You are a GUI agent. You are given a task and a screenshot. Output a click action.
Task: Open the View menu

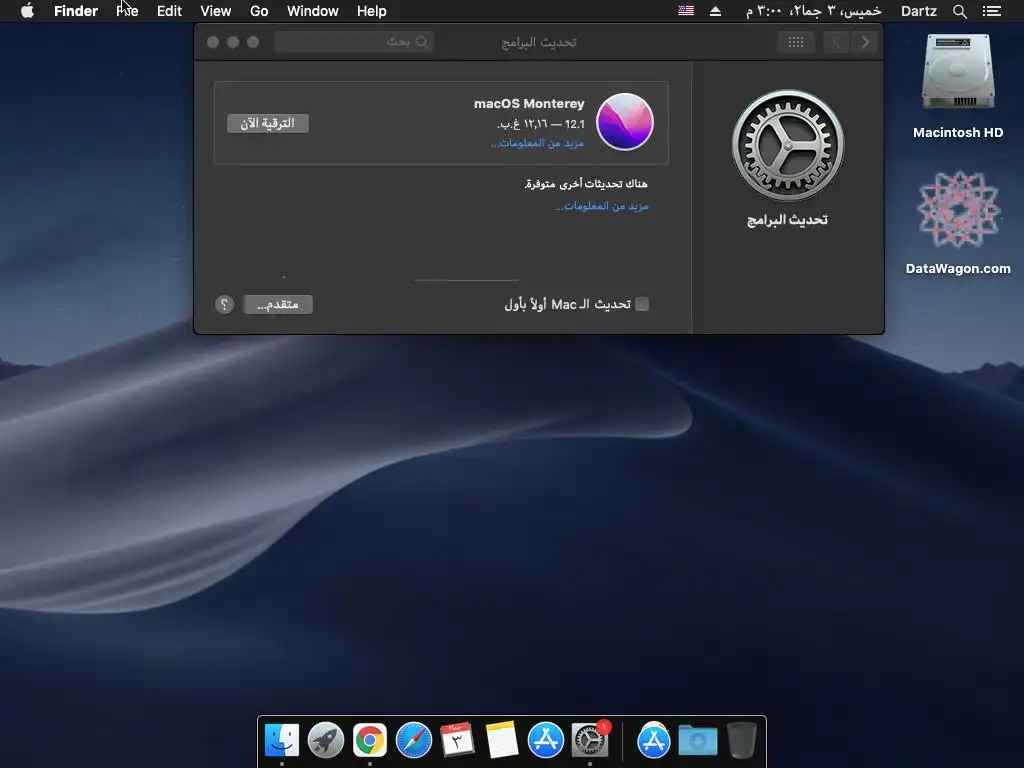tap(216, 11)
